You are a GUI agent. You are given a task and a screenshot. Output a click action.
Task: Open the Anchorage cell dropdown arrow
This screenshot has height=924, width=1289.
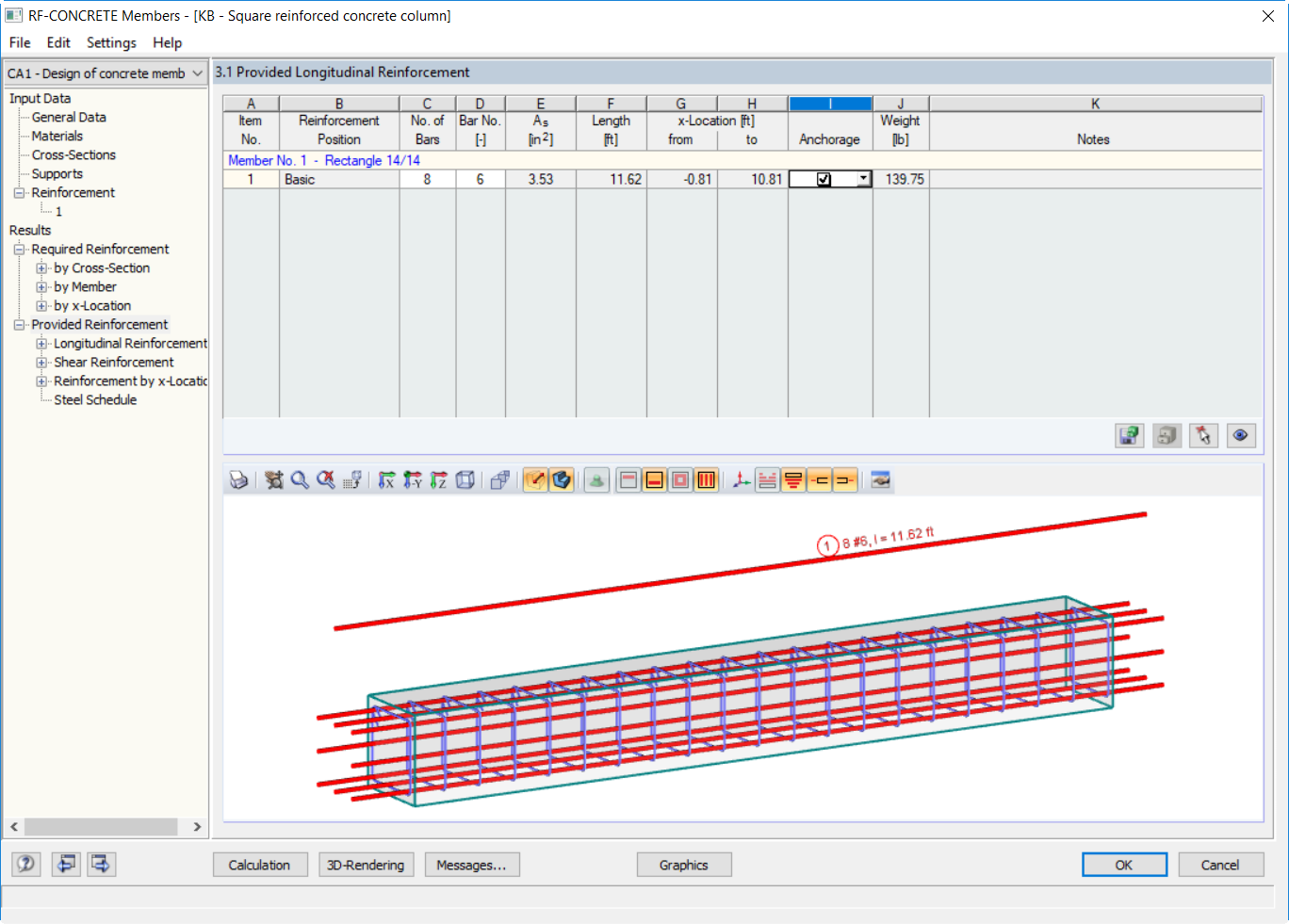[x=863, y=178]
